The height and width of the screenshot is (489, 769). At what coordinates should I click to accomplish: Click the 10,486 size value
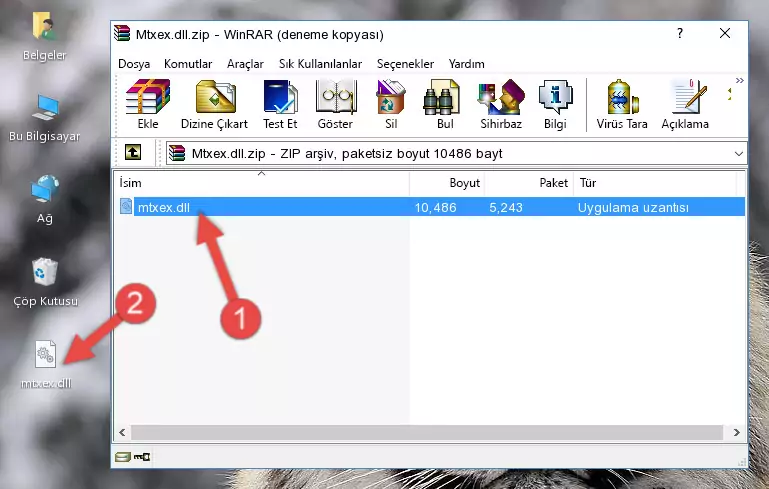pos(436,207)
